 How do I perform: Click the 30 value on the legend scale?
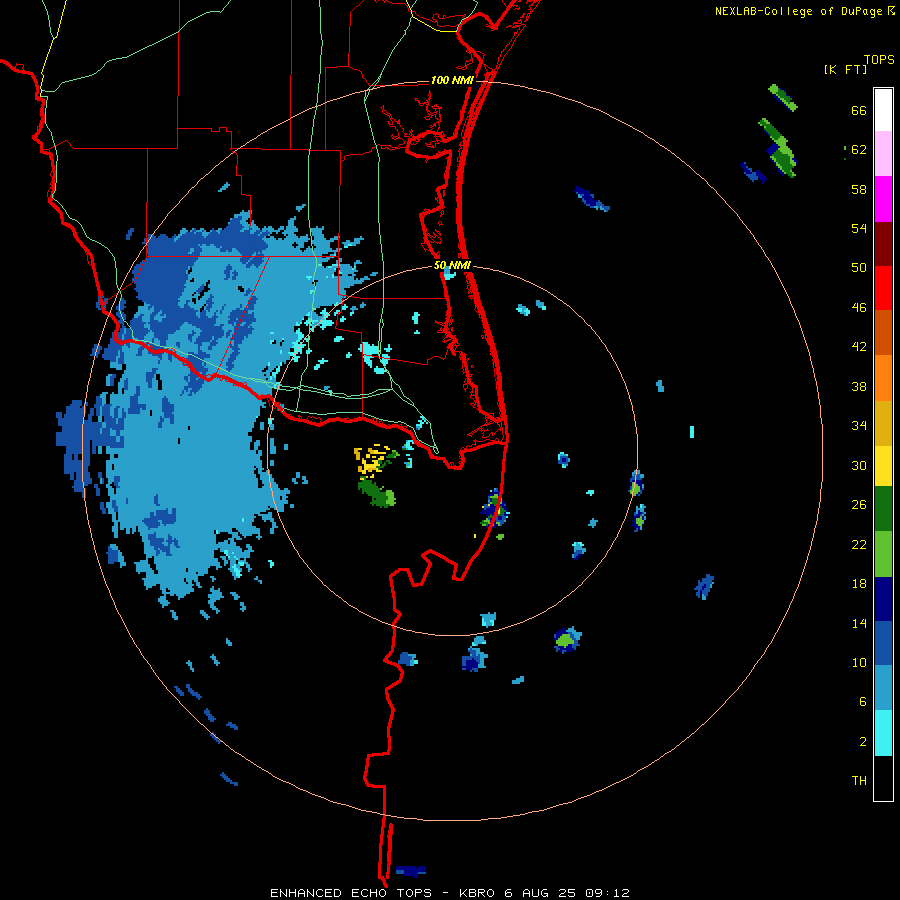click(x=859, y=465)
